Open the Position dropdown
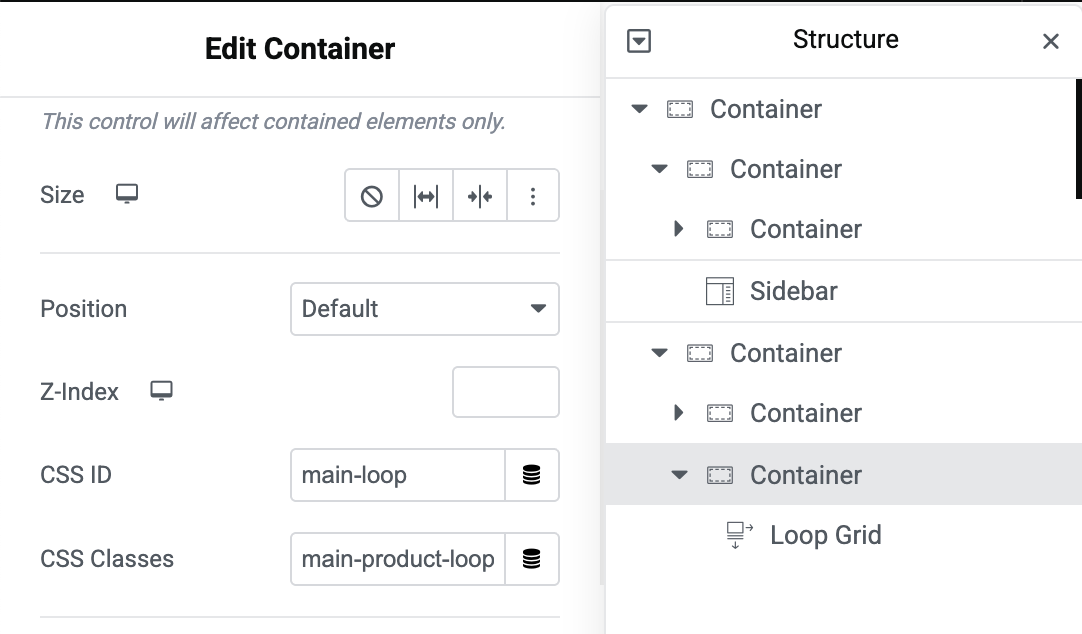This screenshot has width=1082, height=634. (425, 309)
